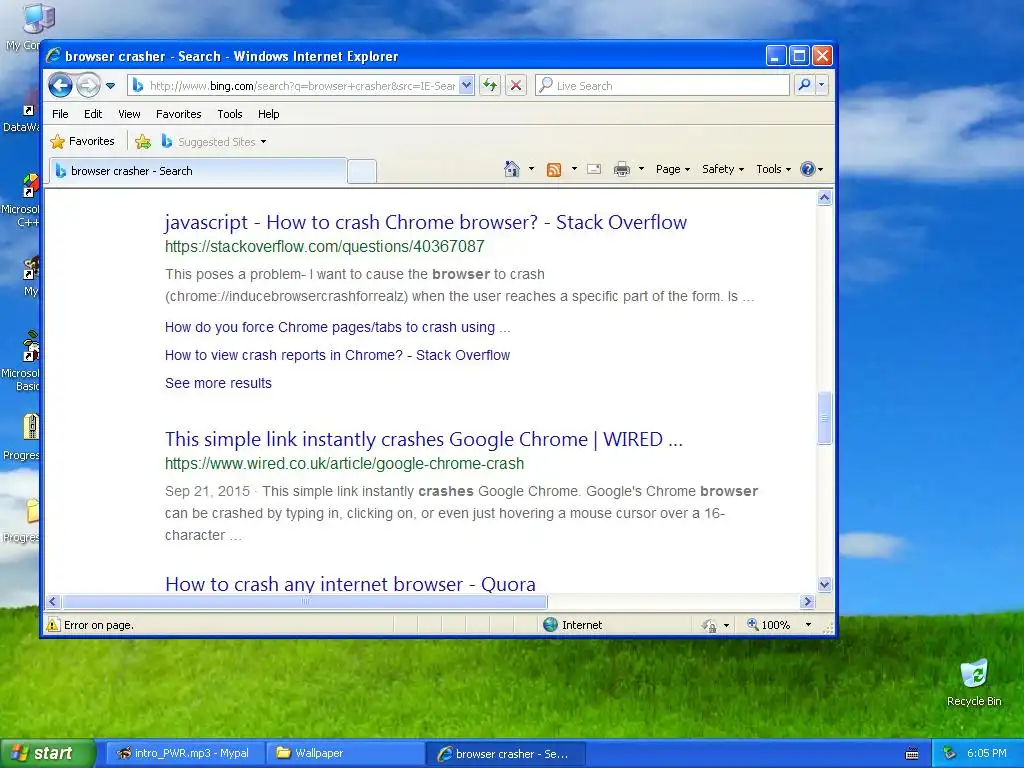Click the keyboard icon in the taskbar
Screen dimensions: 1024x768
tap(912, 754)
